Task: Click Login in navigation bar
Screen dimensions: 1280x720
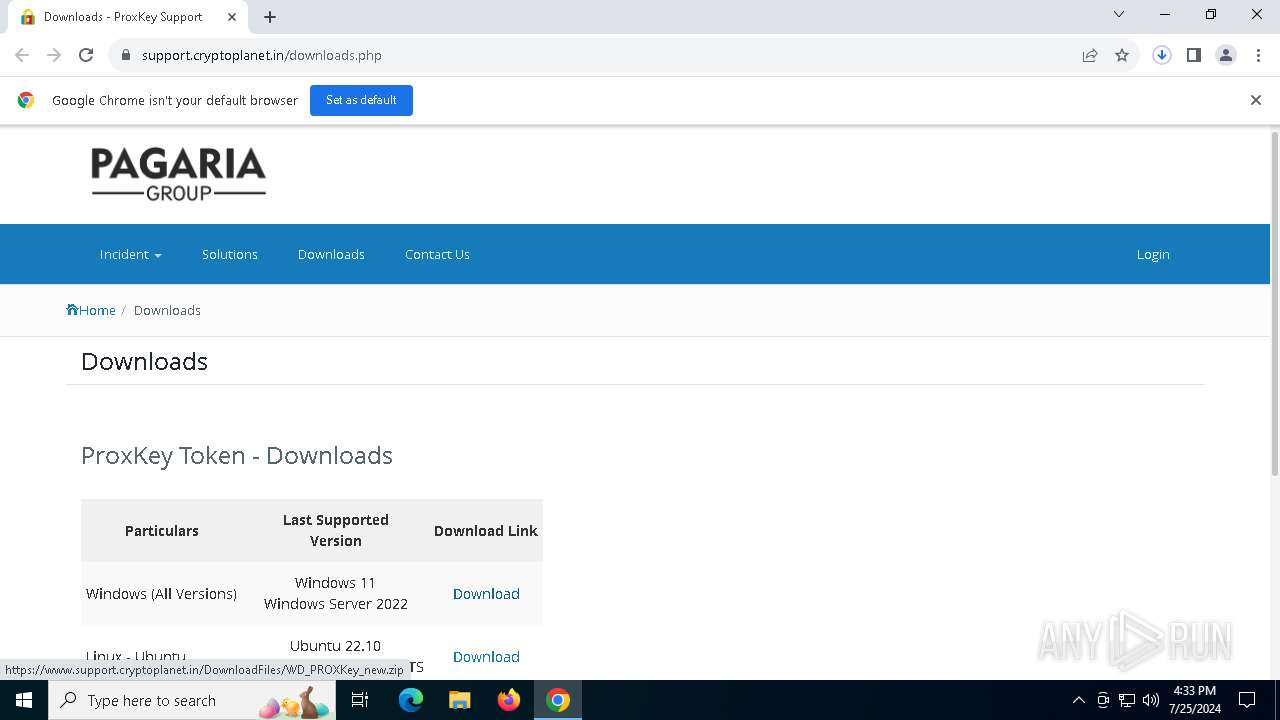Action: coord(1153,254)
